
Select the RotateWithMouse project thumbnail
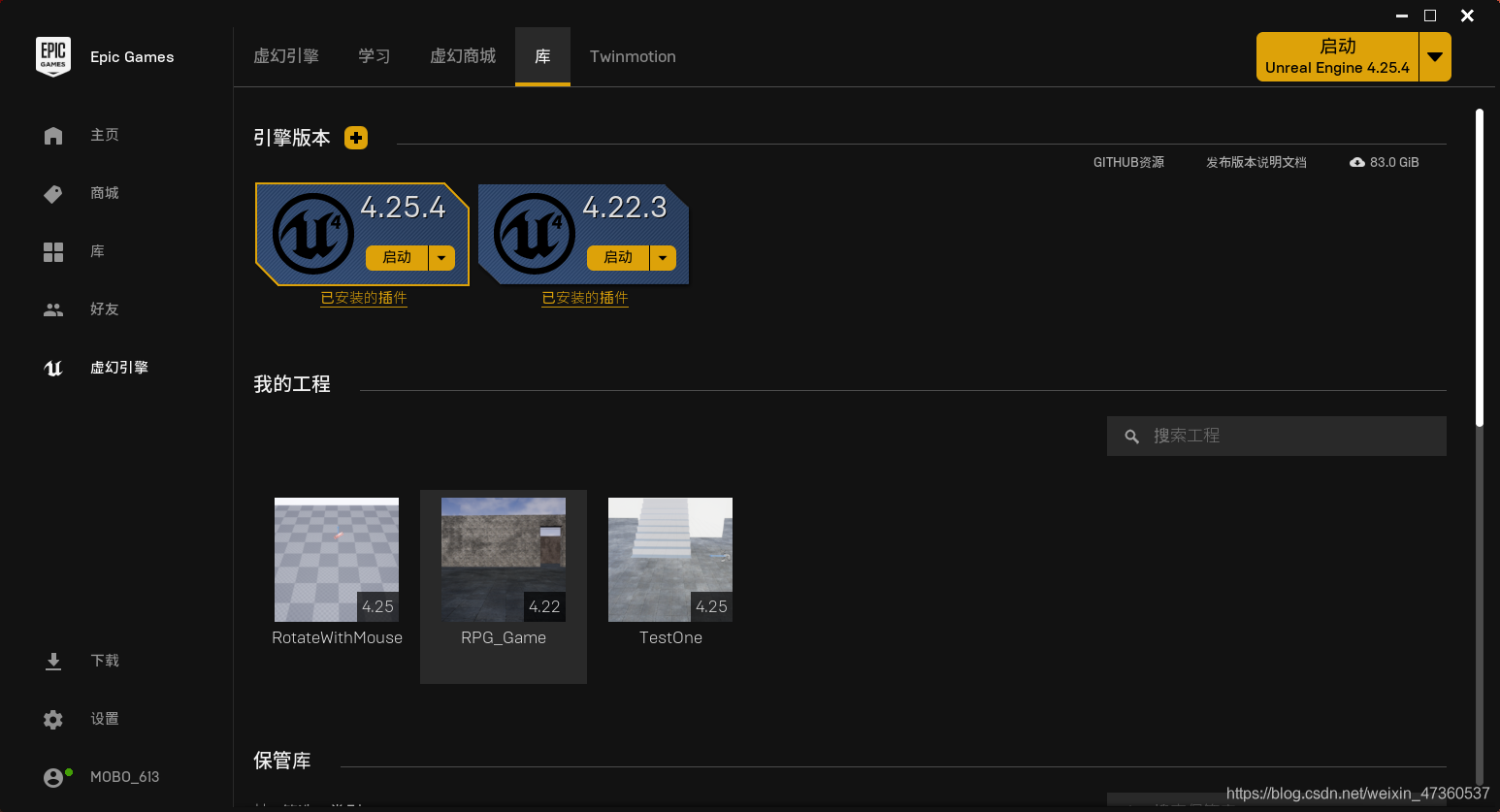[x=337, y=560]
